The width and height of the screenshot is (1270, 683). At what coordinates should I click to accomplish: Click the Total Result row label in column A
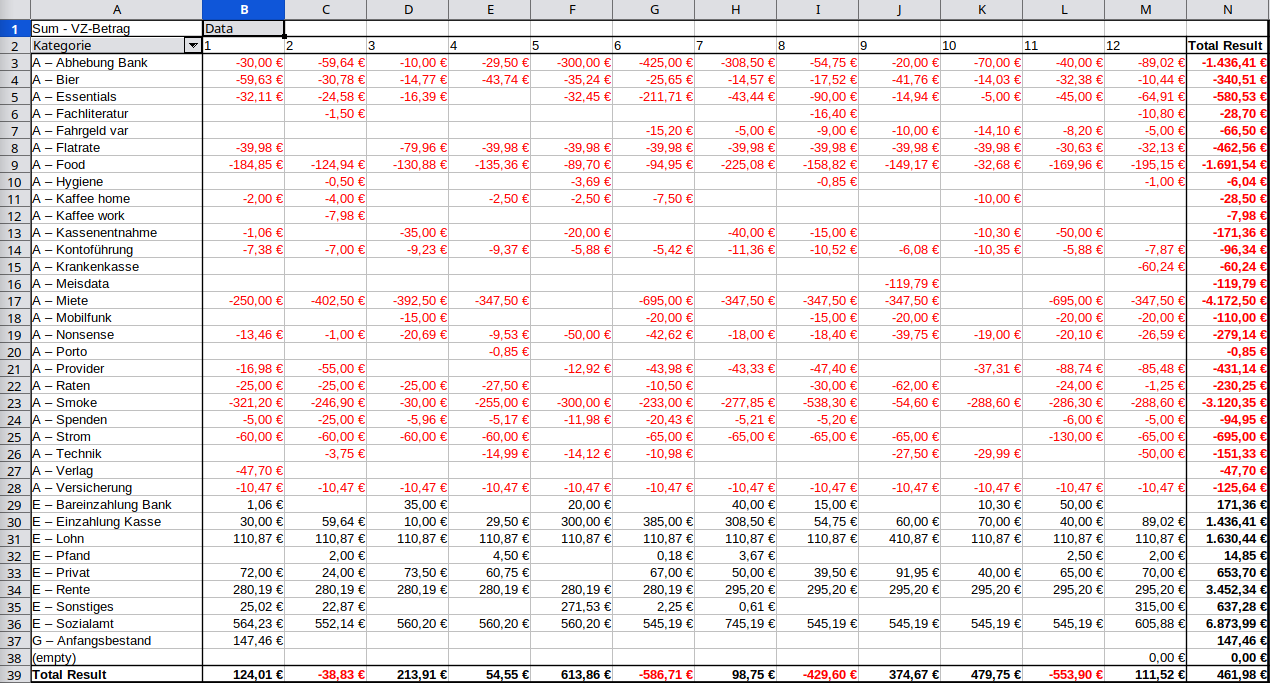(116, 675)
